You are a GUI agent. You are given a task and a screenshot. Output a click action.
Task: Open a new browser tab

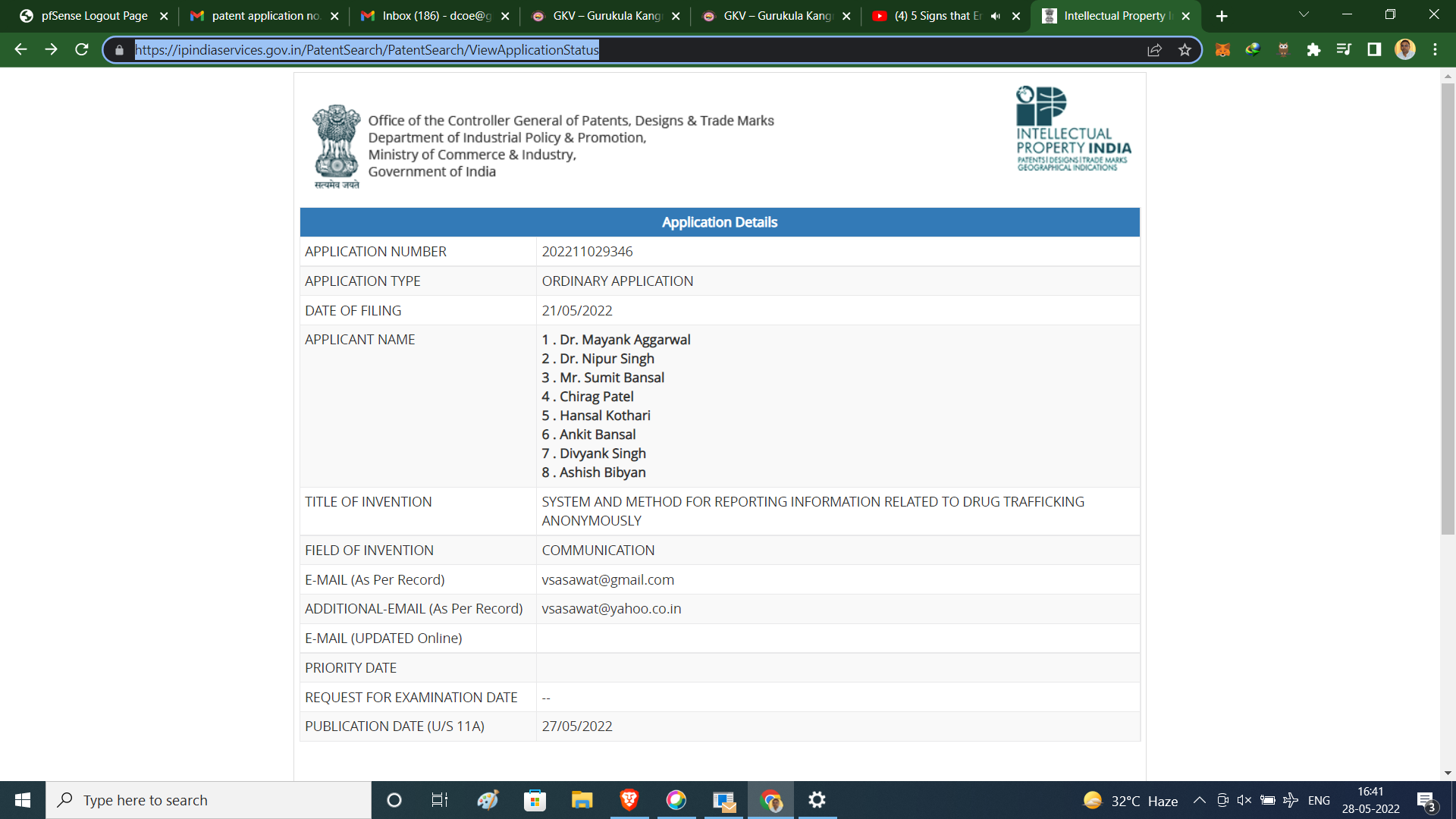[1222, 16]
